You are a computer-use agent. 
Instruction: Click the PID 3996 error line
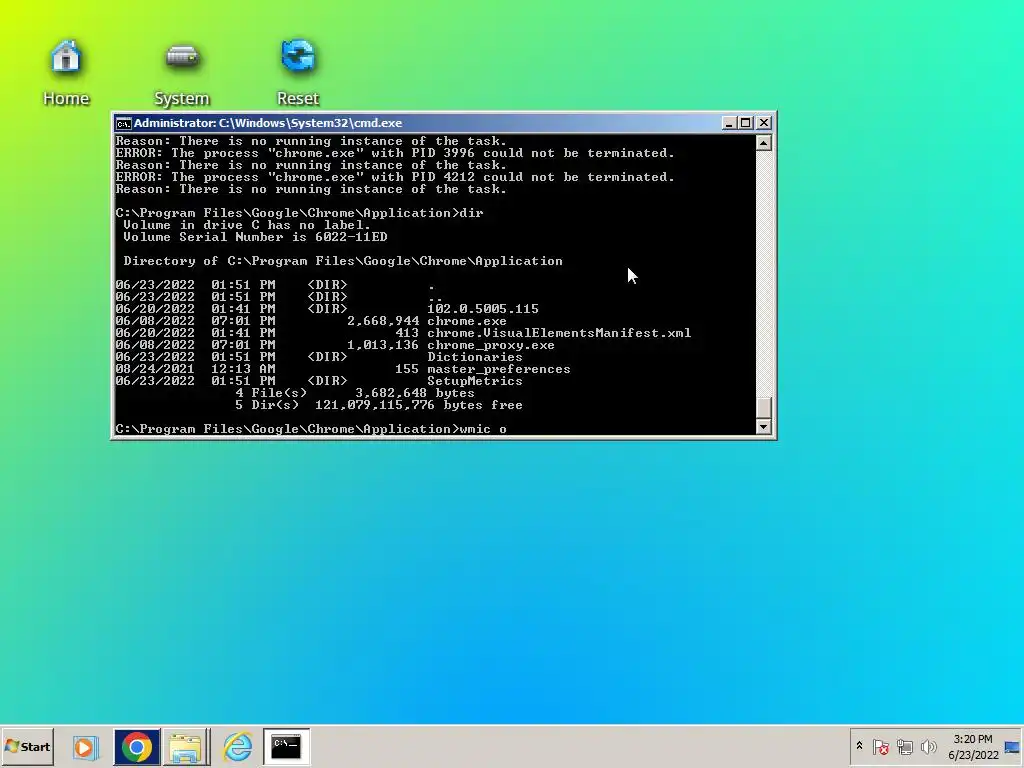click(x=394, y=153)
